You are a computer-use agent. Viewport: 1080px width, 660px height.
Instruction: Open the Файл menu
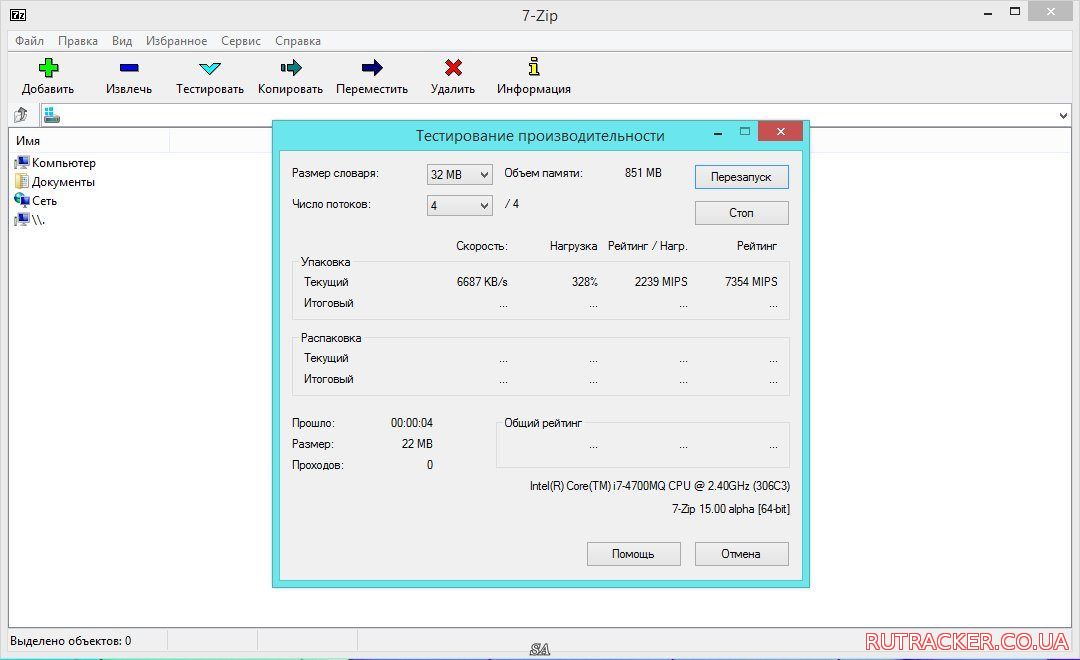pos(30,41)
